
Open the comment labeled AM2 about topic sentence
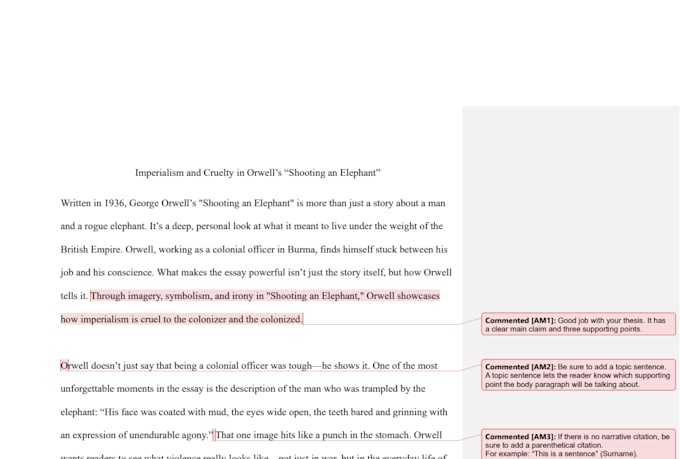tap(578, 375)
